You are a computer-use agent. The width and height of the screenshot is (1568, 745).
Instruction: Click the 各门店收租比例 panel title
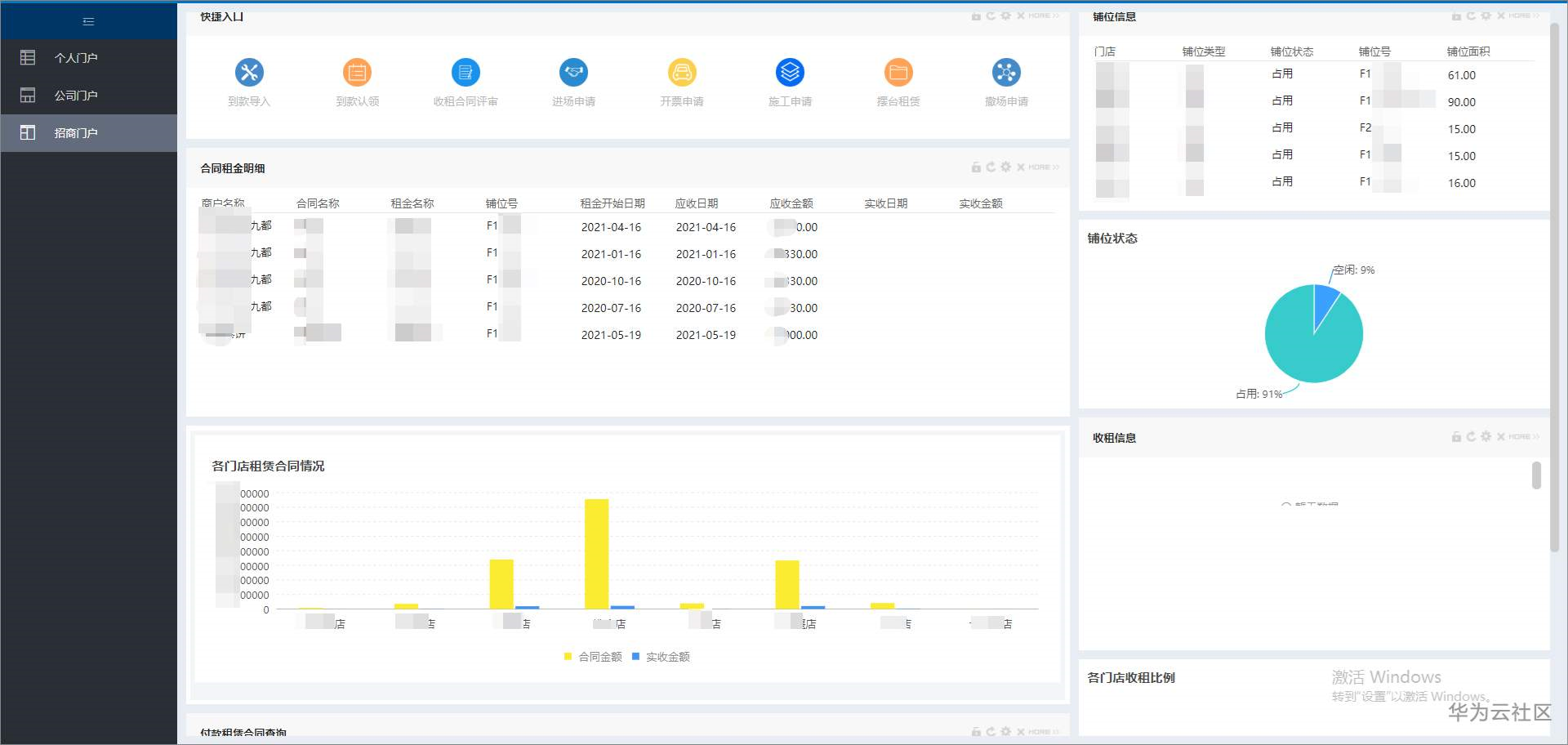point(1131,678)
